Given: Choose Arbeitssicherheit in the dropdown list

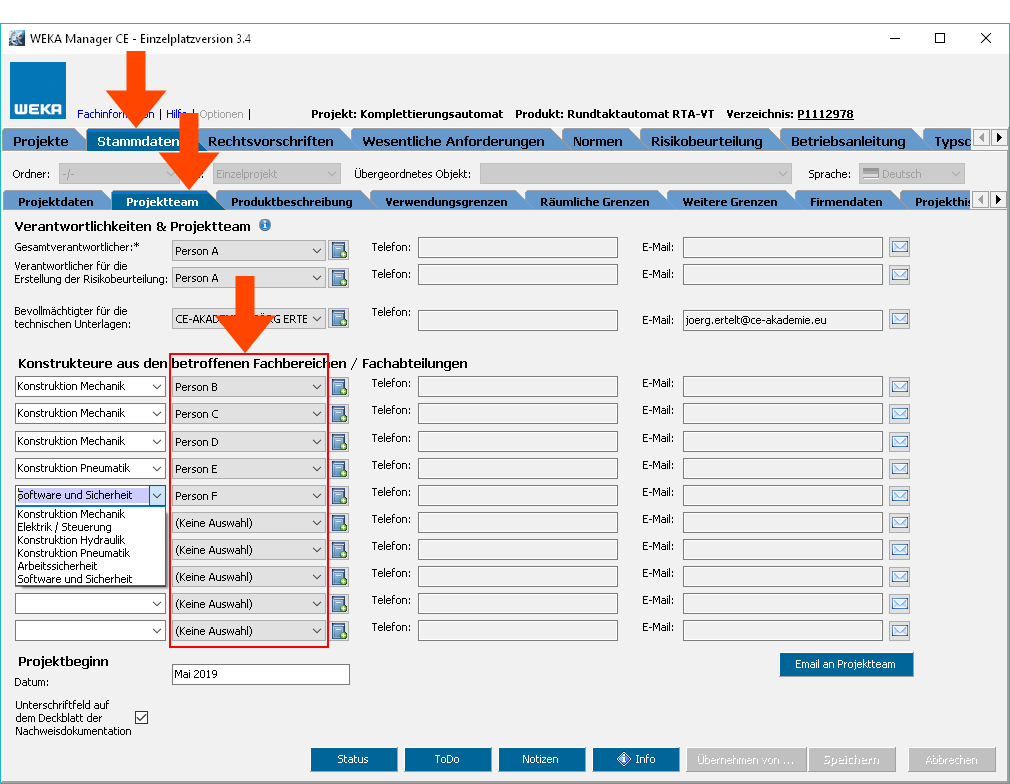Looking at the screenshot, I should point(60,566).
